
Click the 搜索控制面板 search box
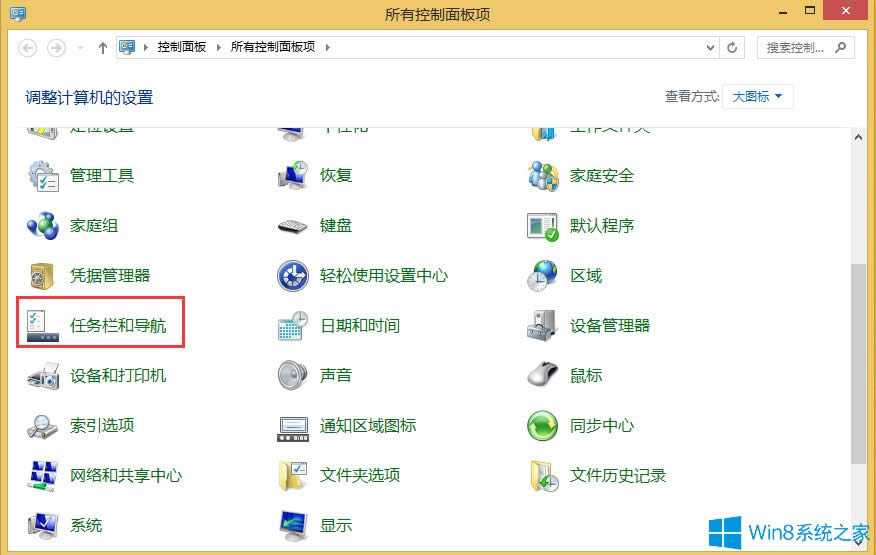(795, 47)
